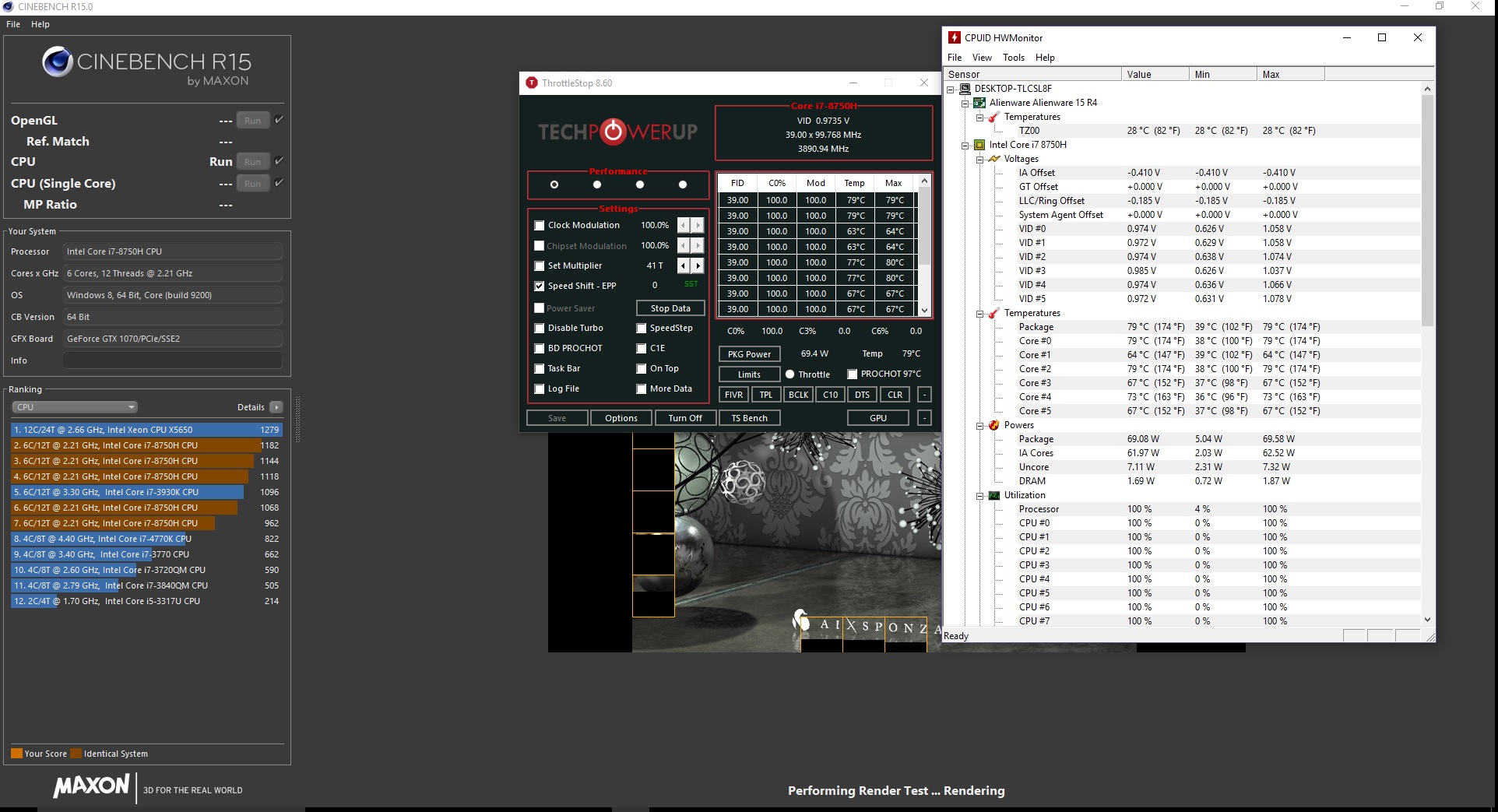
Task: Click the HWMonitor vertical scrollbar thumb
Action: (1427, 210)
